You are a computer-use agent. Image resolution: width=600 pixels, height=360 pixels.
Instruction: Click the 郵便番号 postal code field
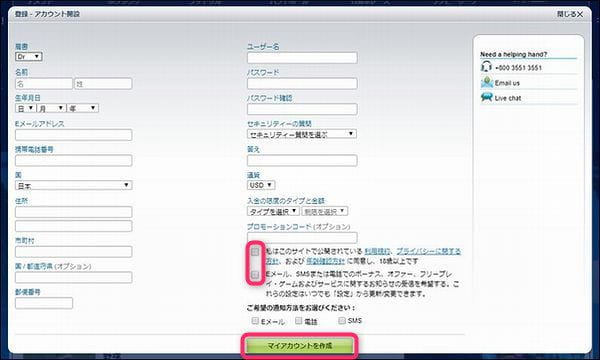pyautogui.click(x=44, y=303)
